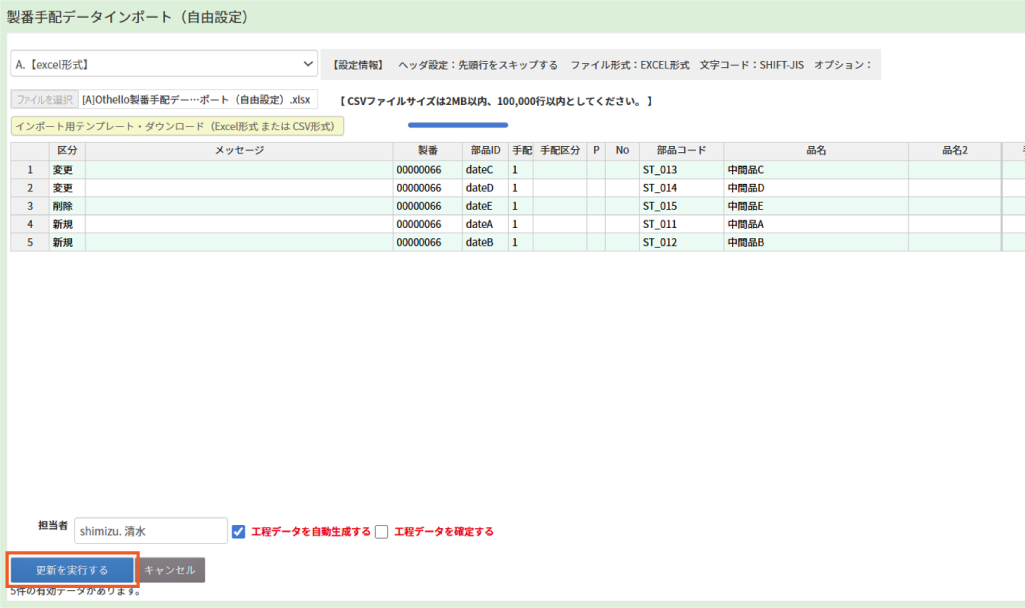Enable 工程データを確定する checkbox
Screen dimensions: 1025x608
(381, 532)
